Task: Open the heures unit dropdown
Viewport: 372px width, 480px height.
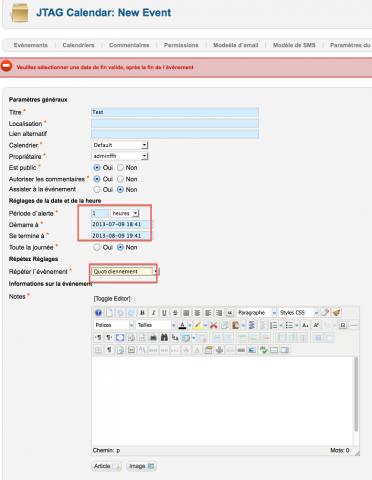Action: [125, 213]
